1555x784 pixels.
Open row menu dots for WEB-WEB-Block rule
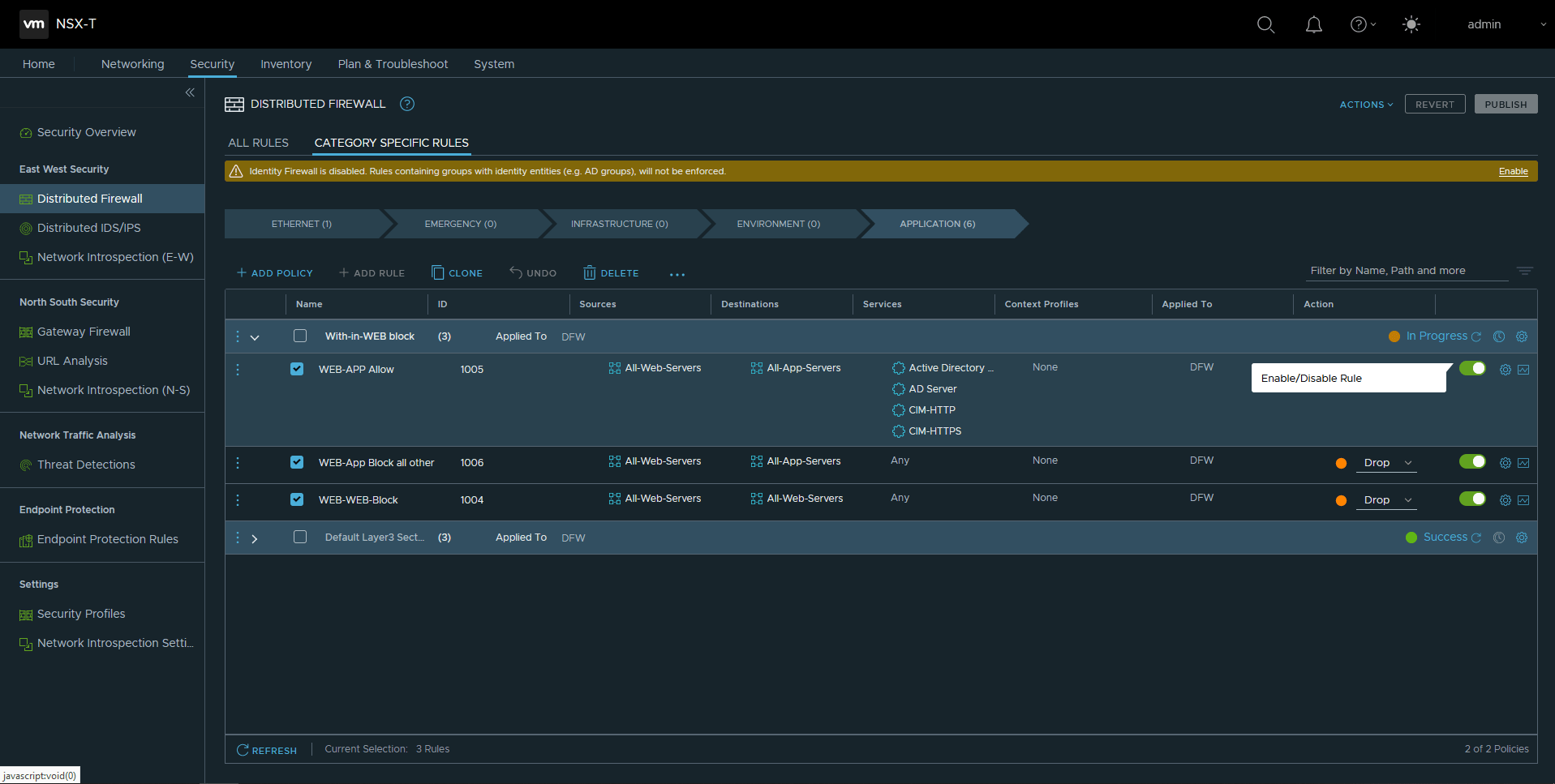pos(238,500)
